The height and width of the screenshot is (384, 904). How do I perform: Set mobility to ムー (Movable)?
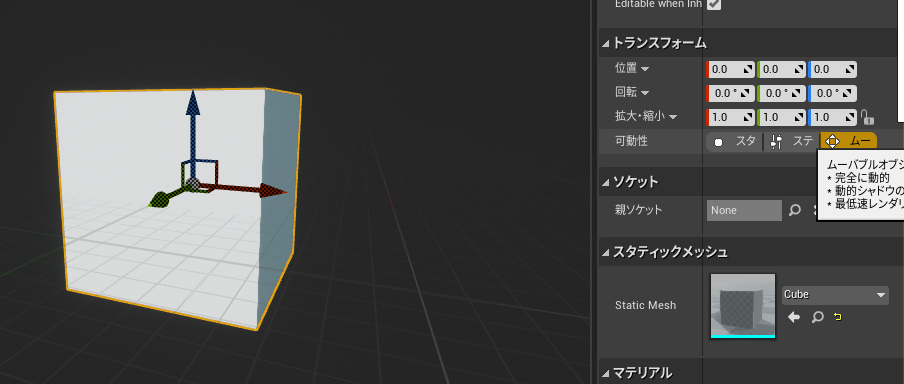click(848, 141)
